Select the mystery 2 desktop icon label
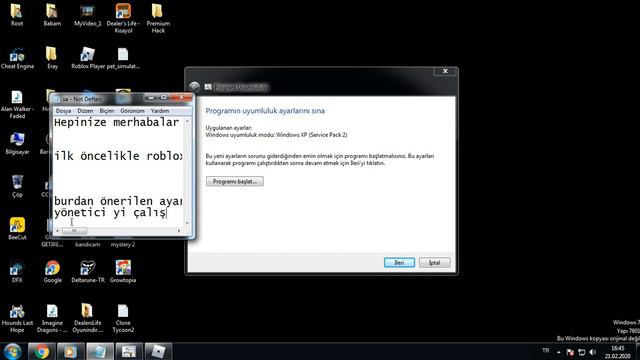 [x=123, y=244]
